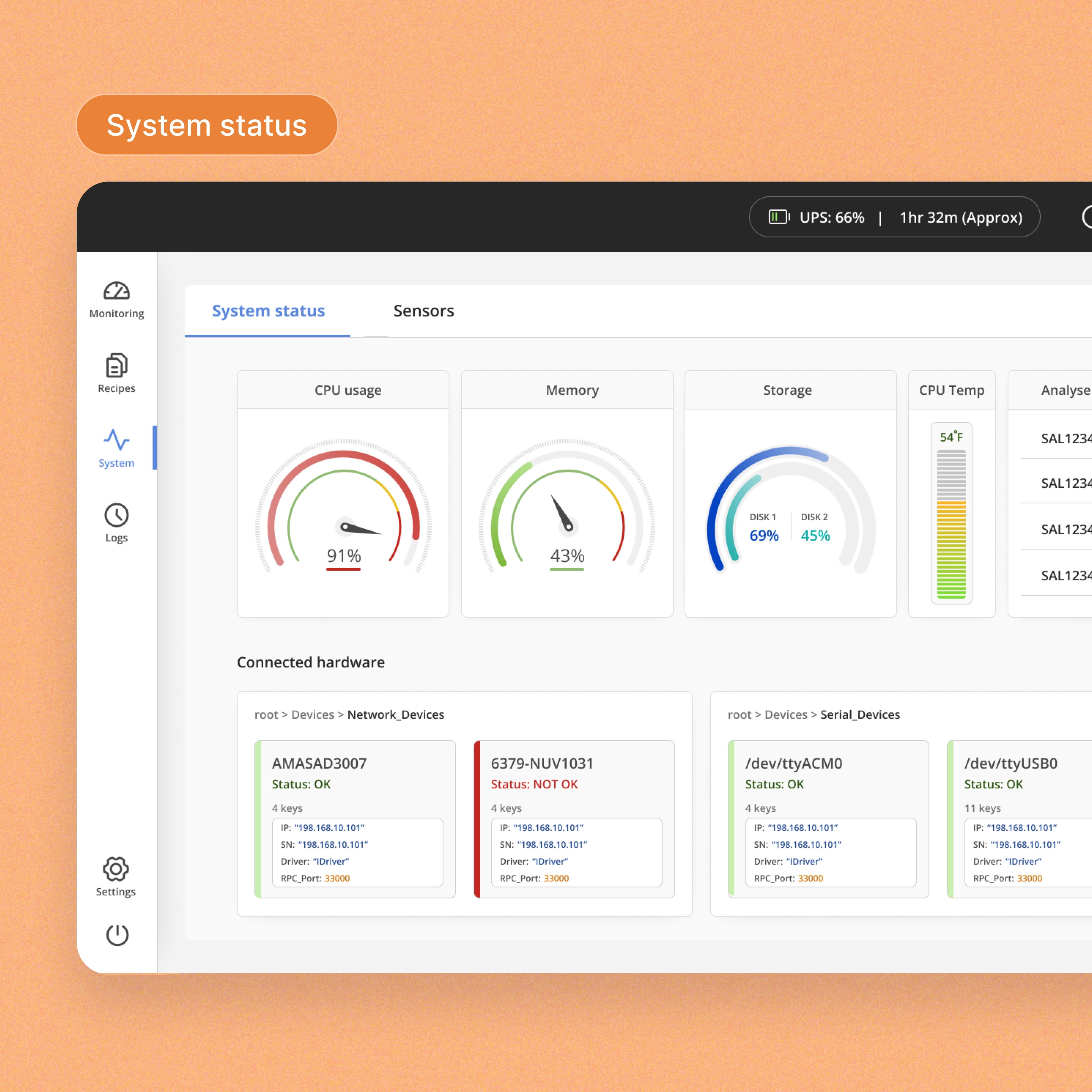Open the Settings gear icon
The image size is (1092, 1092).
tap(116, 869)
